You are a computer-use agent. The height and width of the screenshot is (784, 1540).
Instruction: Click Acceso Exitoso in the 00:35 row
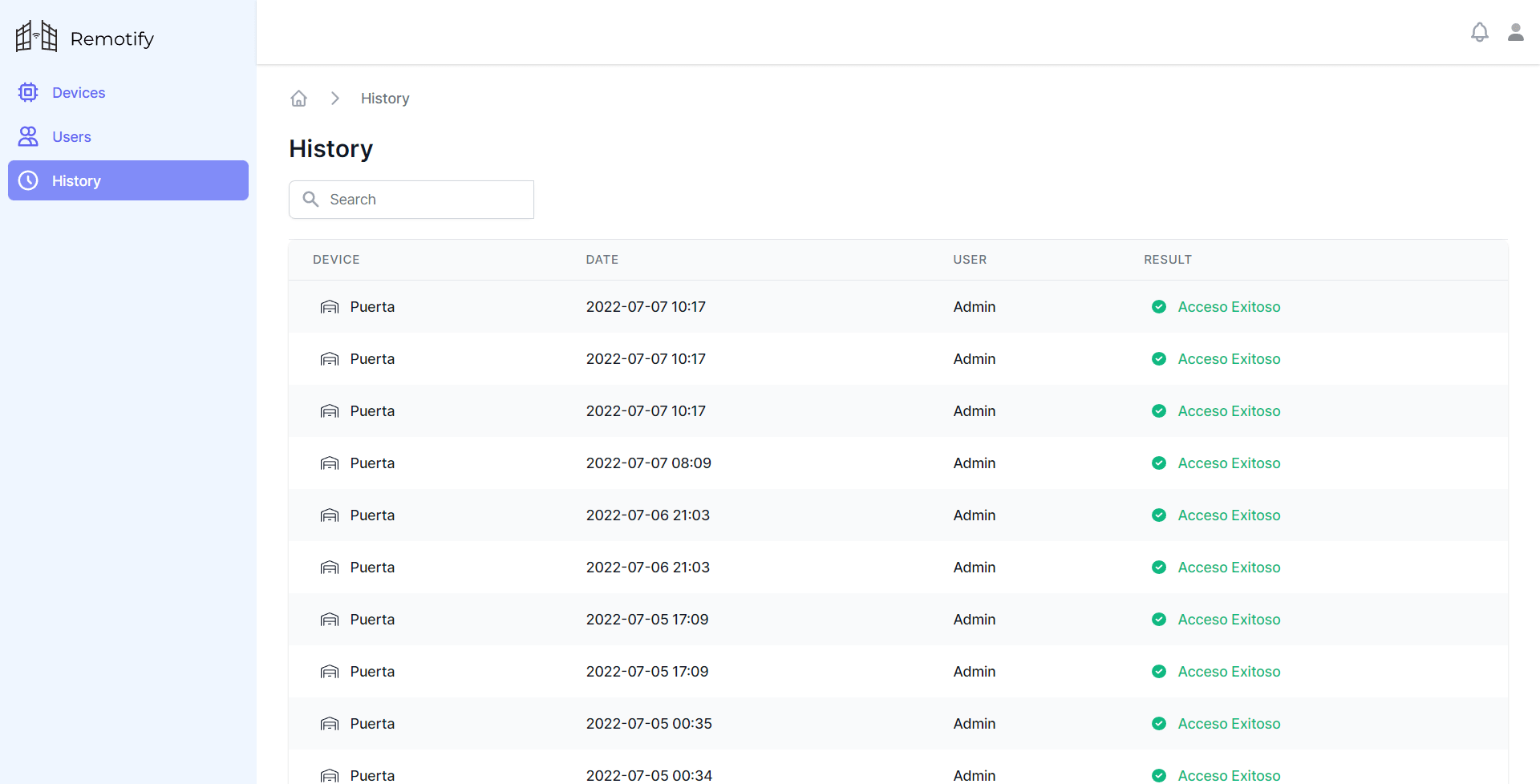1229,724
